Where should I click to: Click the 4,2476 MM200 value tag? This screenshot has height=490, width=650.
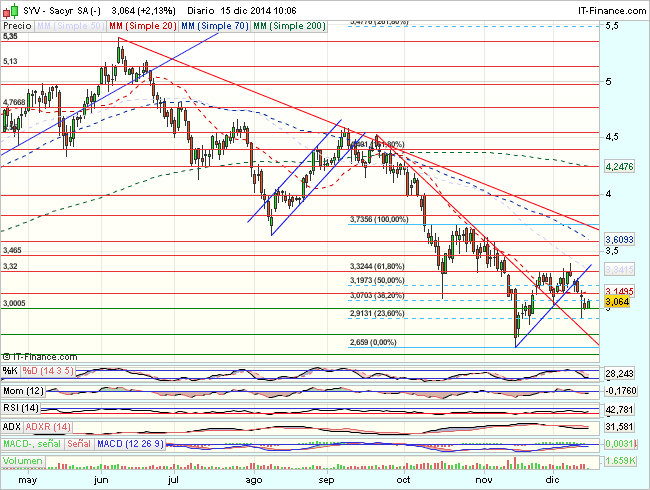pos(619,166)
